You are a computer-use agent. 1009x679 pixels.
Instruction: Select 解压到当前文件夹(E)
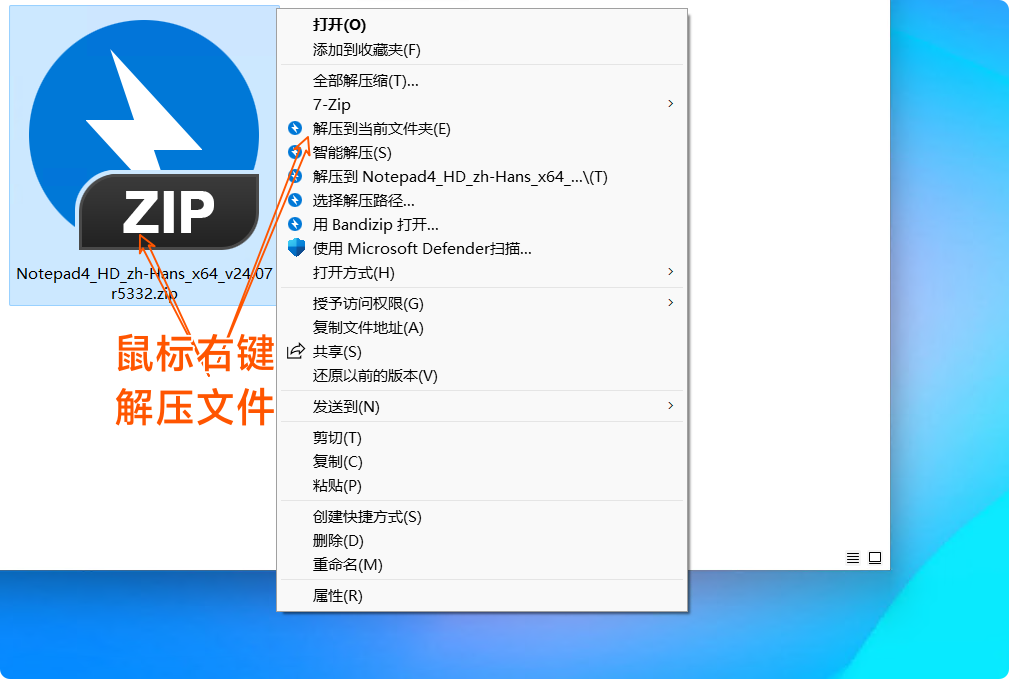coord(482,129)
